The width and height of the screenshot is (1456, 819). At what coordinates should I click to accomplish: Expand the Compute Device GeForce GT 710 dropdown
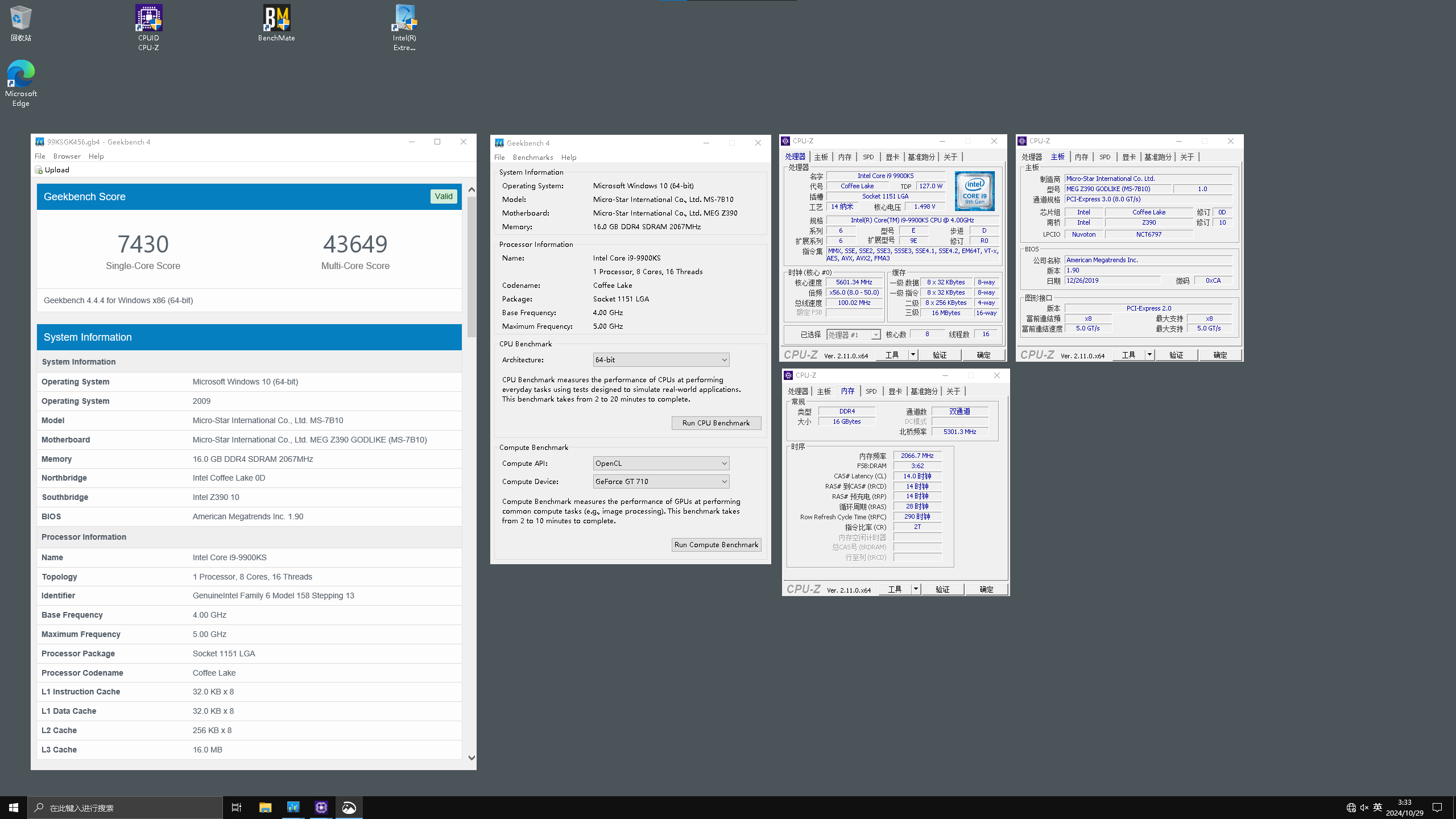point(661,482)
